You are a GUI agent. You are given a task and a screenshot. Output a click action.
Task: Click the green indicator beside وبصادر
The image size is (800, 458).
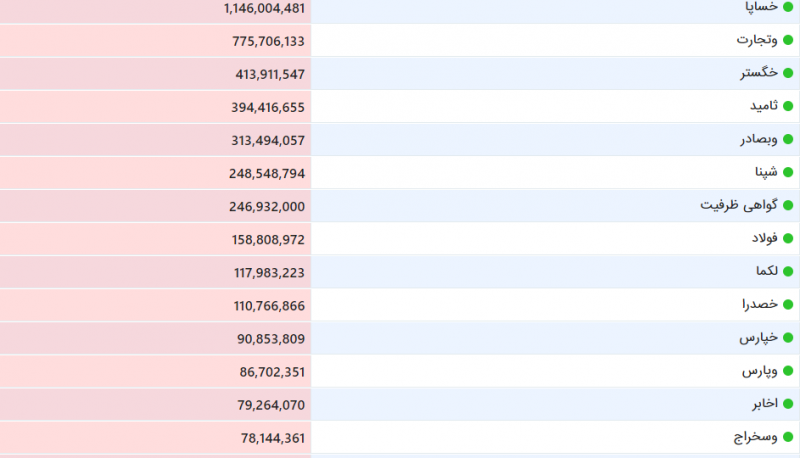click(788, 139)
